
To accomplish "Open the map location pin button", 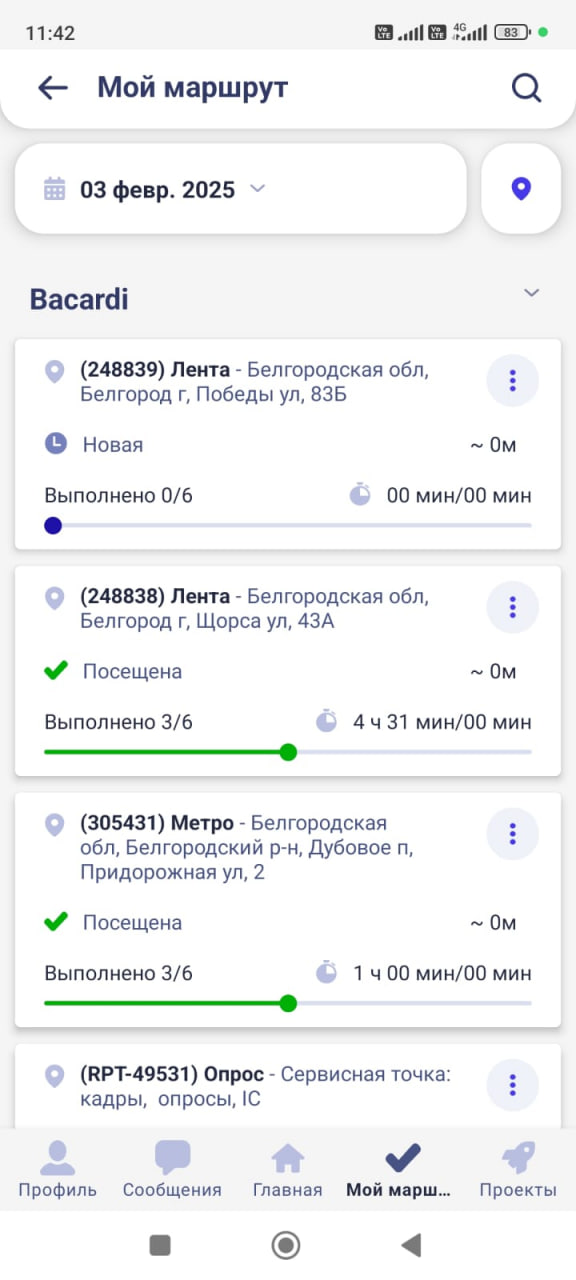I will 520,189.
